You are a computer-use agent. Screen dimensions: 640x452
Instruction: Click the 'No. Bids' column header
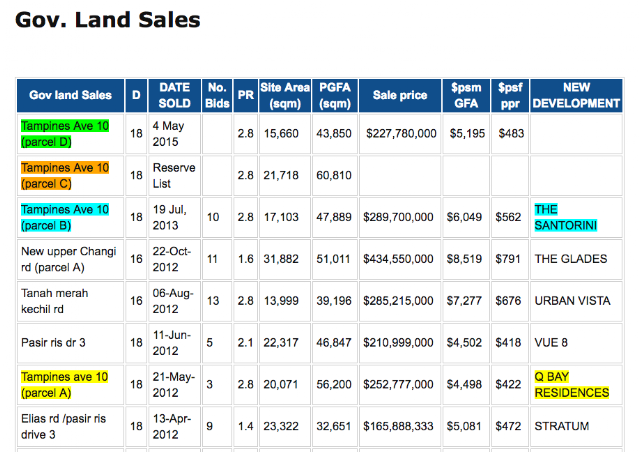(217, 95)
